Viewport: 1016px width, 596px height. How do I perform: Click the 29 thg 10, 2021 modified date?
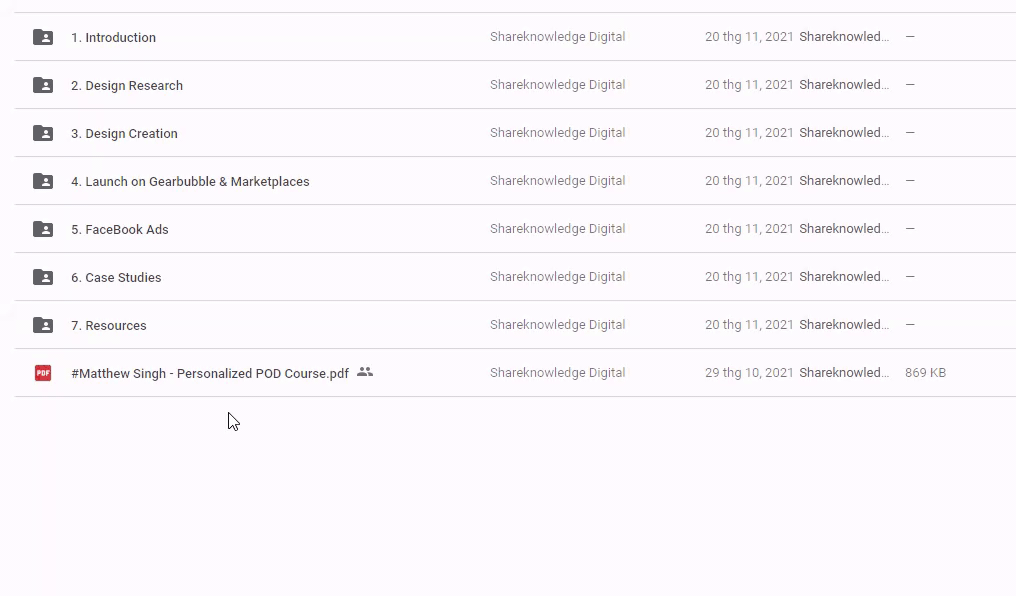[x=749, y=373]
